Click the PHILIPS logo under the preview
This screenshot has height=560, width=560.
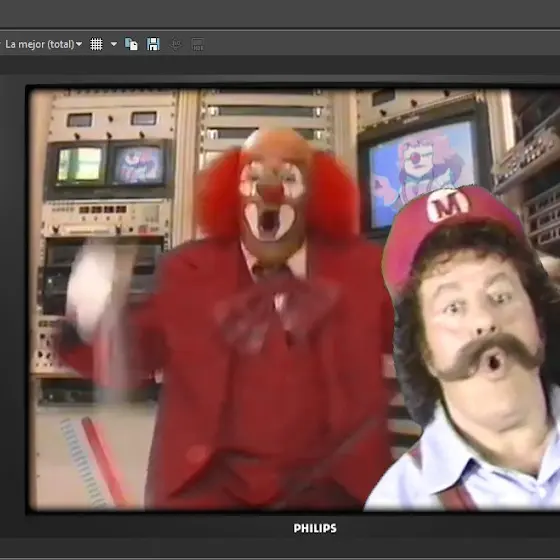pos(315,528)
